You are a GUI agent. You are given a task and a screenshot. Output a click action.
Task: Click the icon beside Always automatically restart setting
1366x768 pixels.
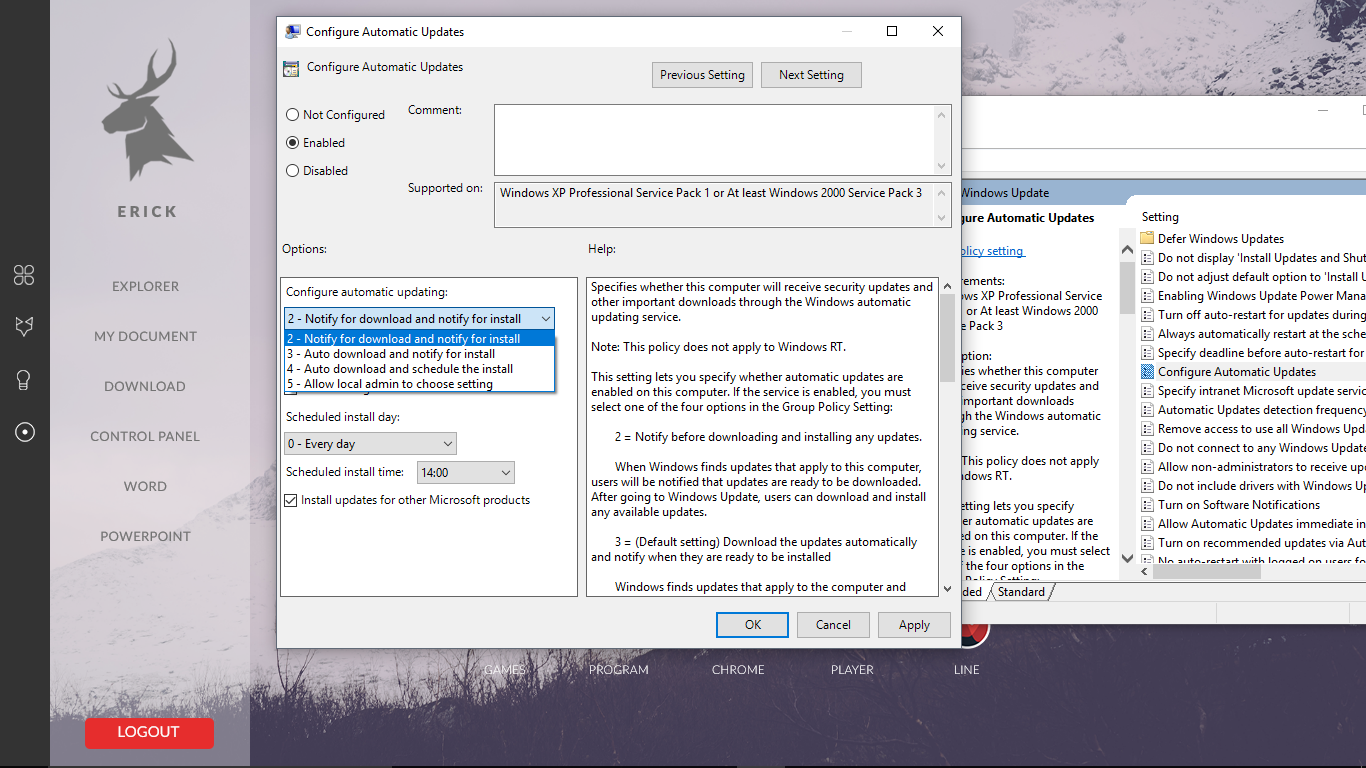1147,334
